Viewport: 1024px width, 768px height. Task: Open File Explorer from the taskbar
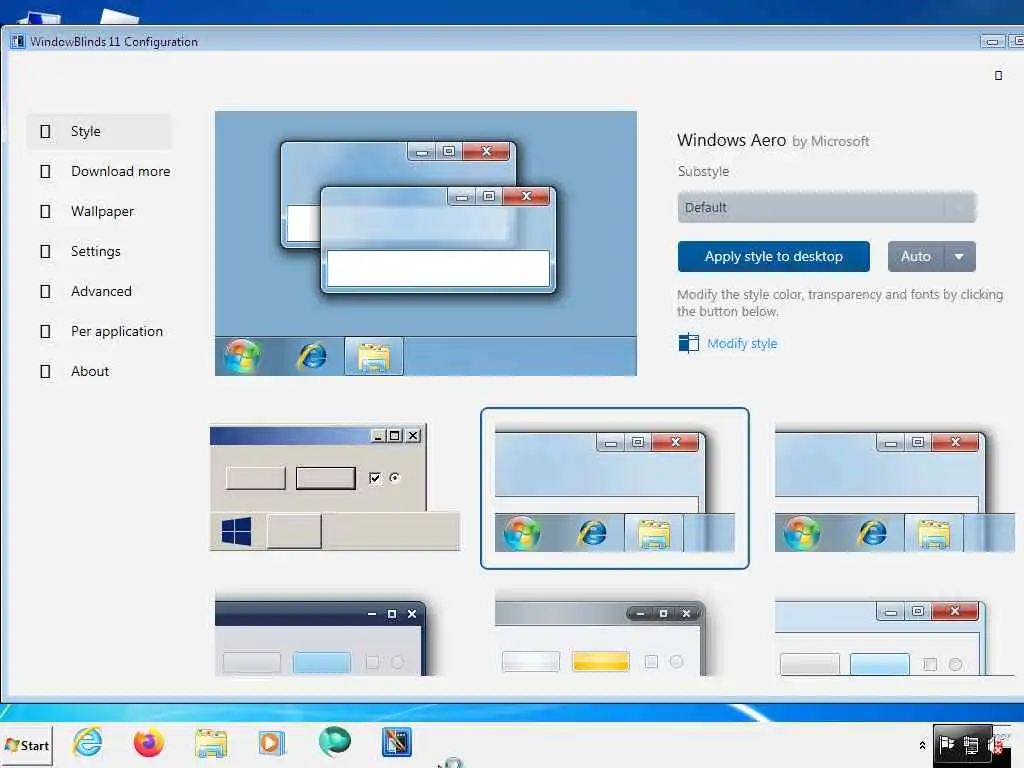click(211, 743)
